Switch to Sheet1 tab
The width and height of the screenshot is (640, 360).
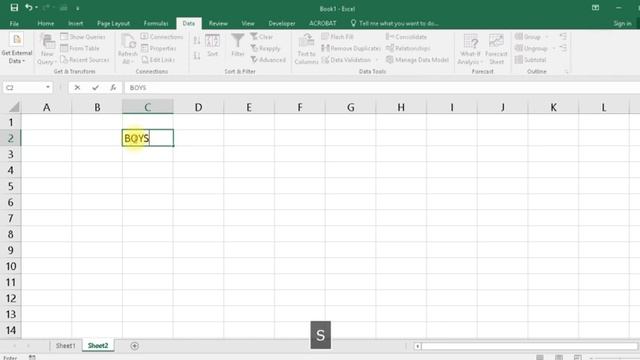[x=65, y=346]
